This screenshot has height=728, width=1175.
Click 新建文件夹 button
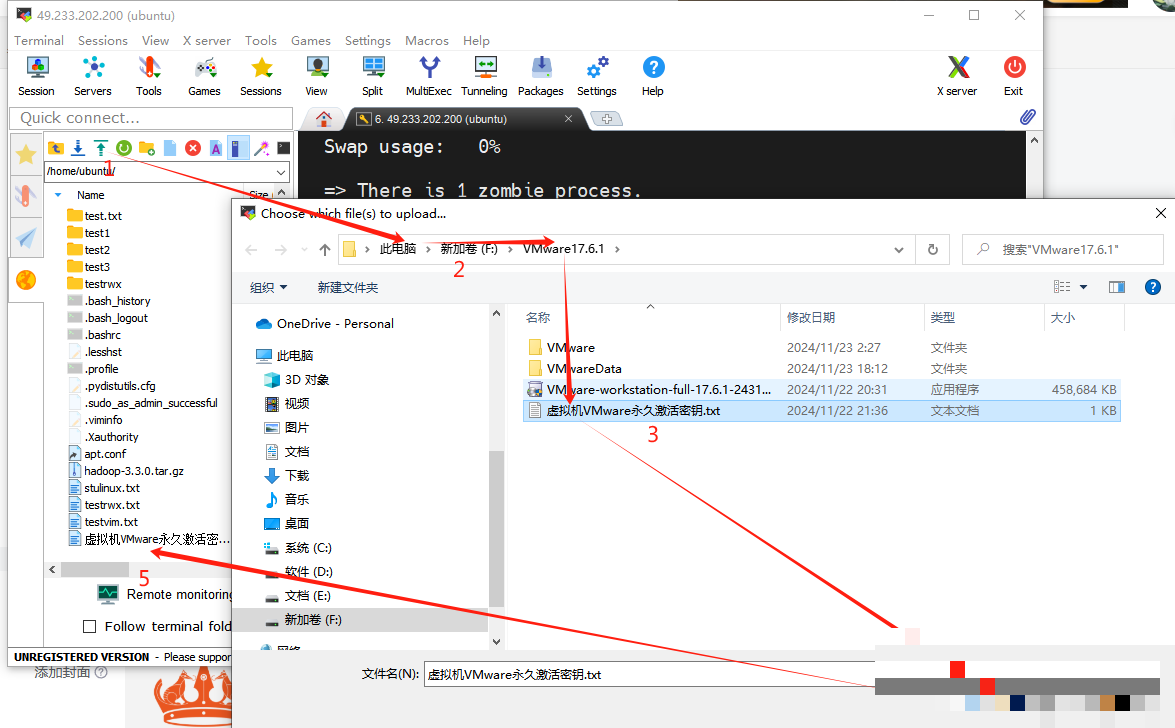click(348, 288)
